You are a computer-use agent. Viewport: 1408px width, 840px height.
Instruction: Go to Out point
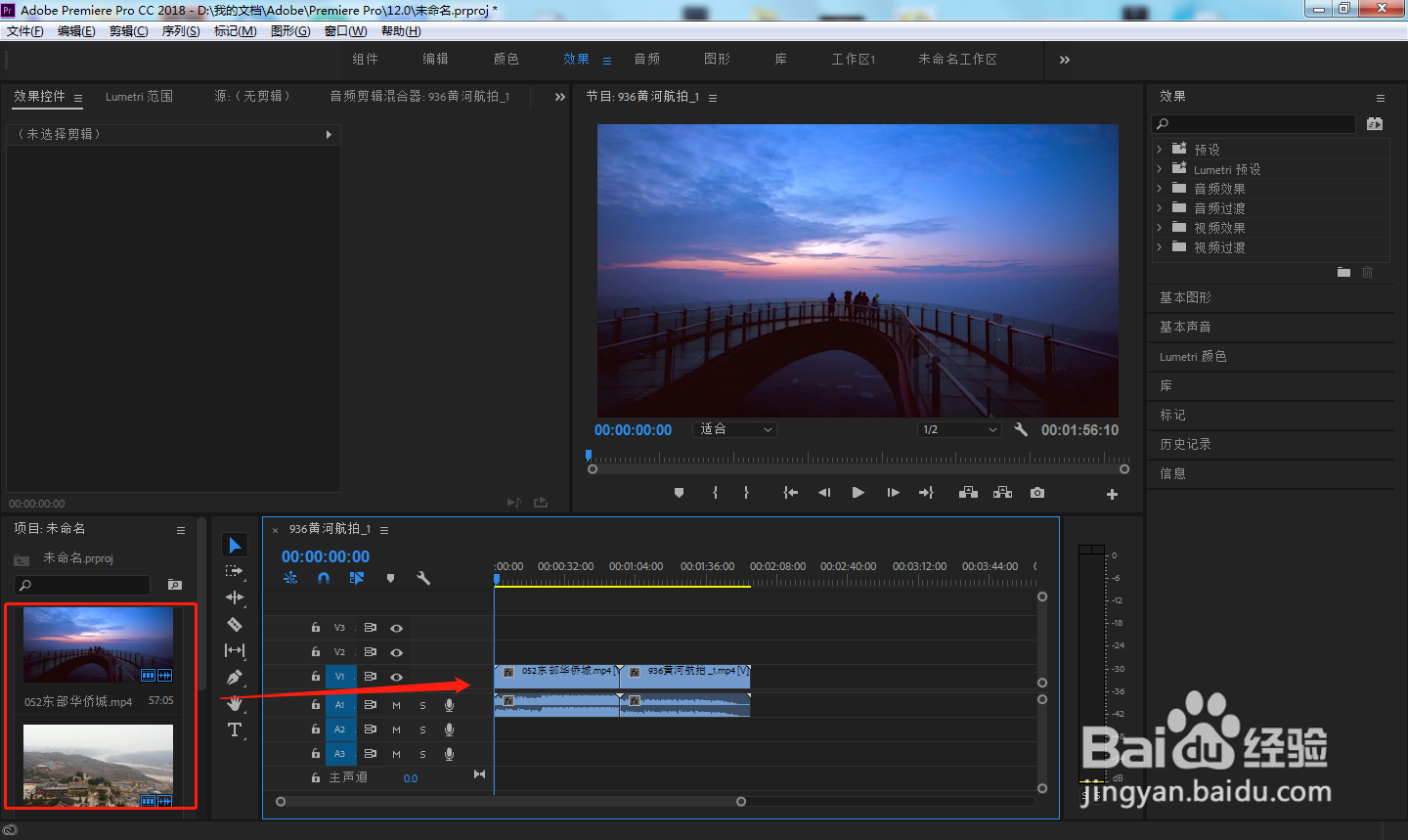point(926,493)
